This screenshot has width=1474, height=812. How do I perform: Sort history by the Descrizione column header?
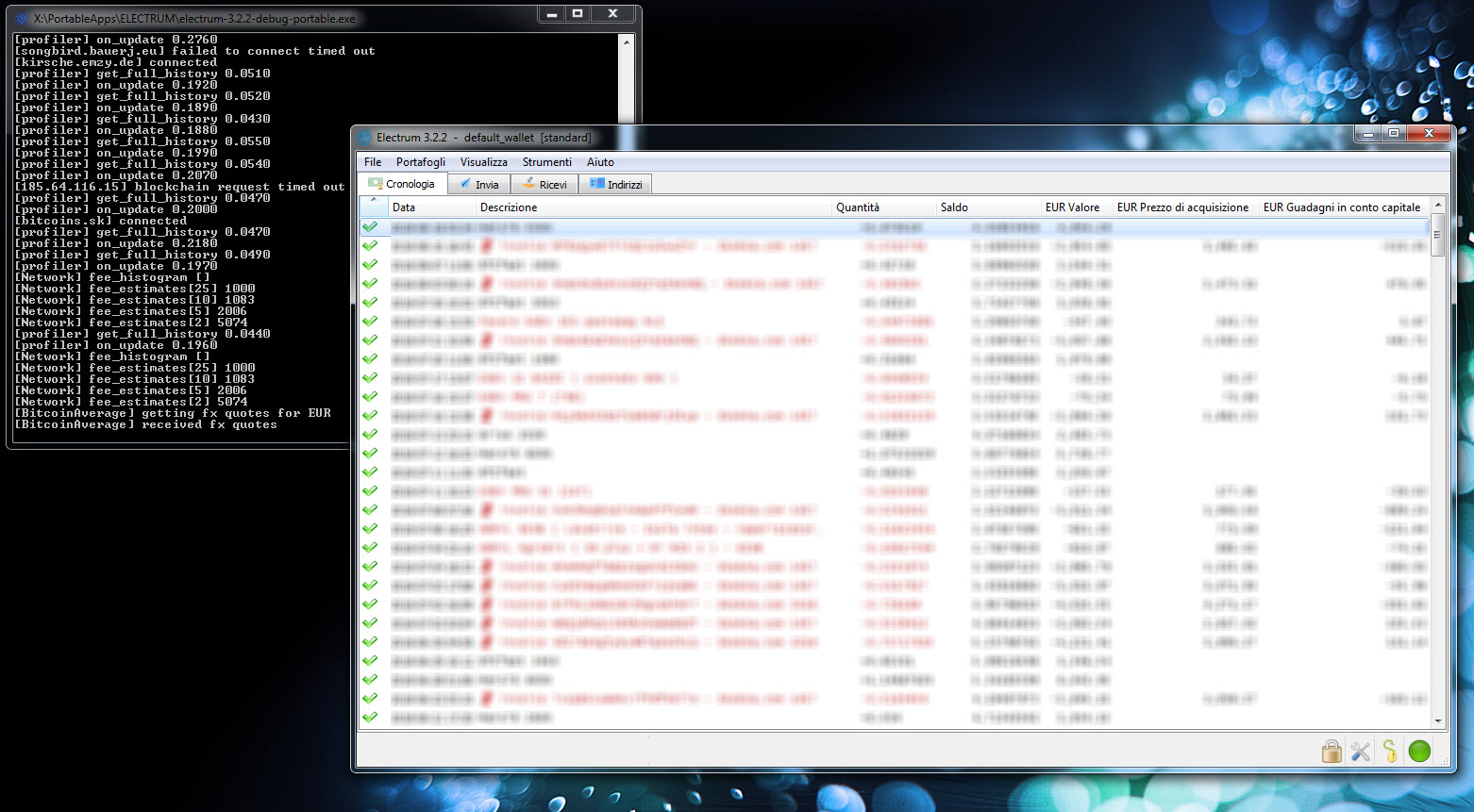[654, 207]
